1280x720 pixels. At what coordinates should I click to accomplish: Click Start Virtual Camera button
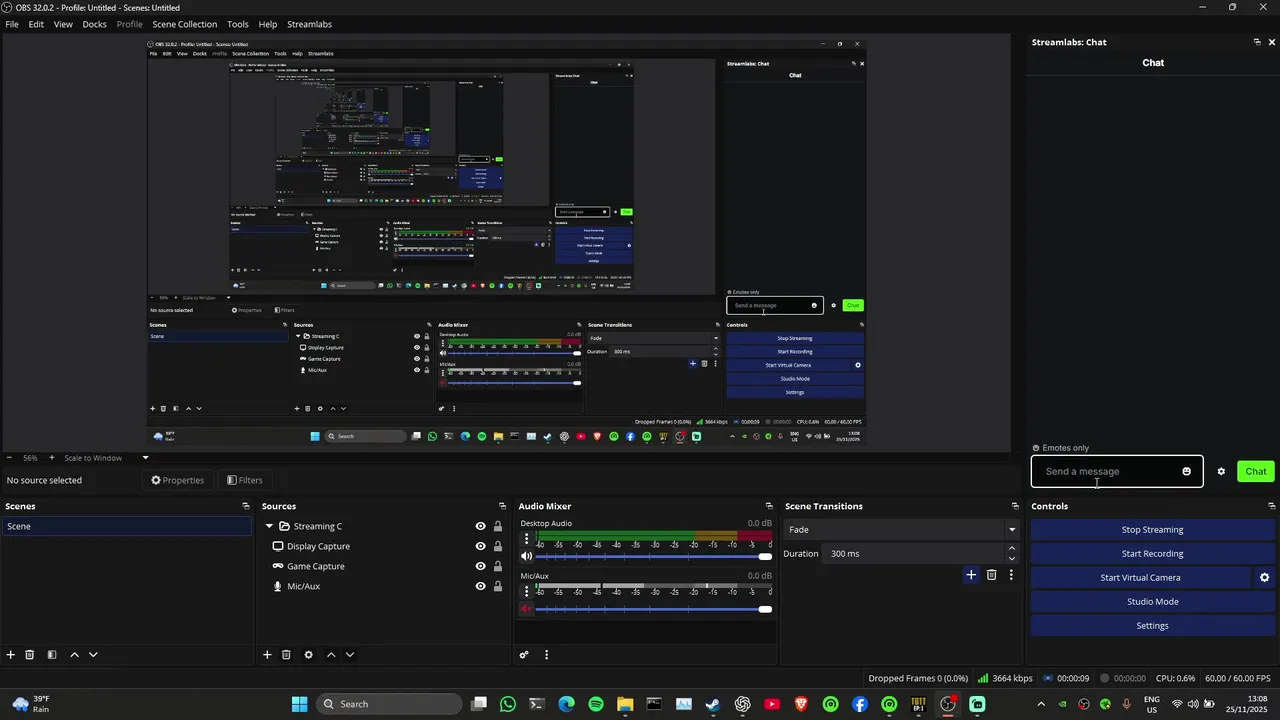point(1140,578)
